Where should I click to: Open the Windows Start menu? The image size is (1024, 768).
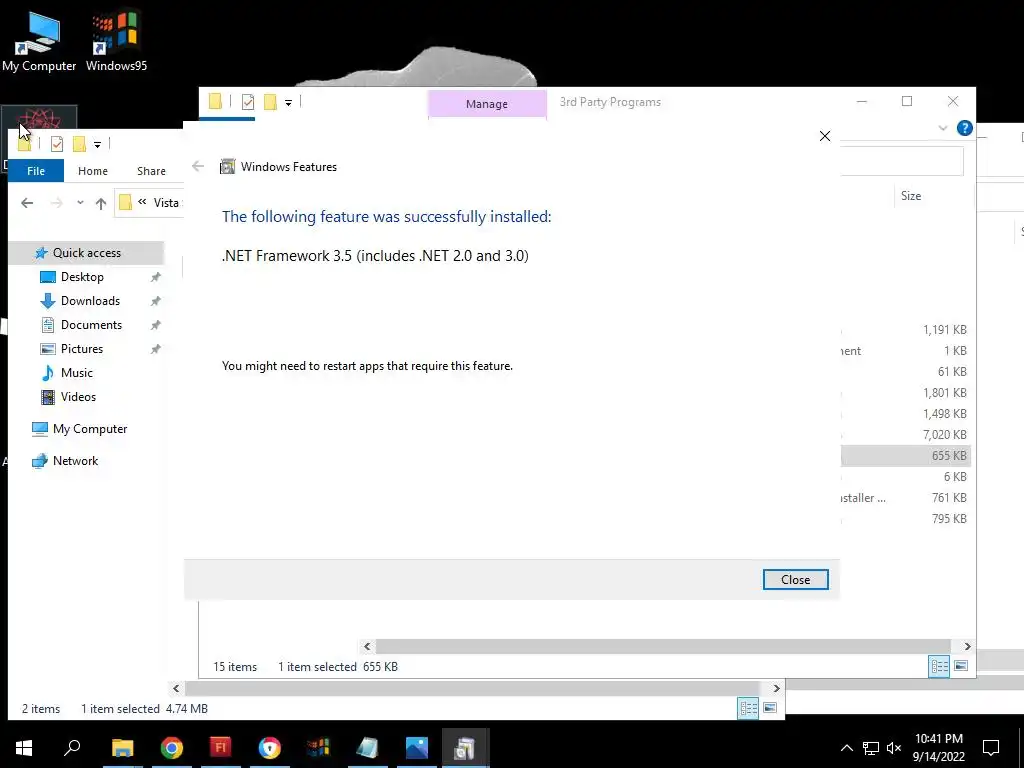pyautogui.click(x=24, y=748)
